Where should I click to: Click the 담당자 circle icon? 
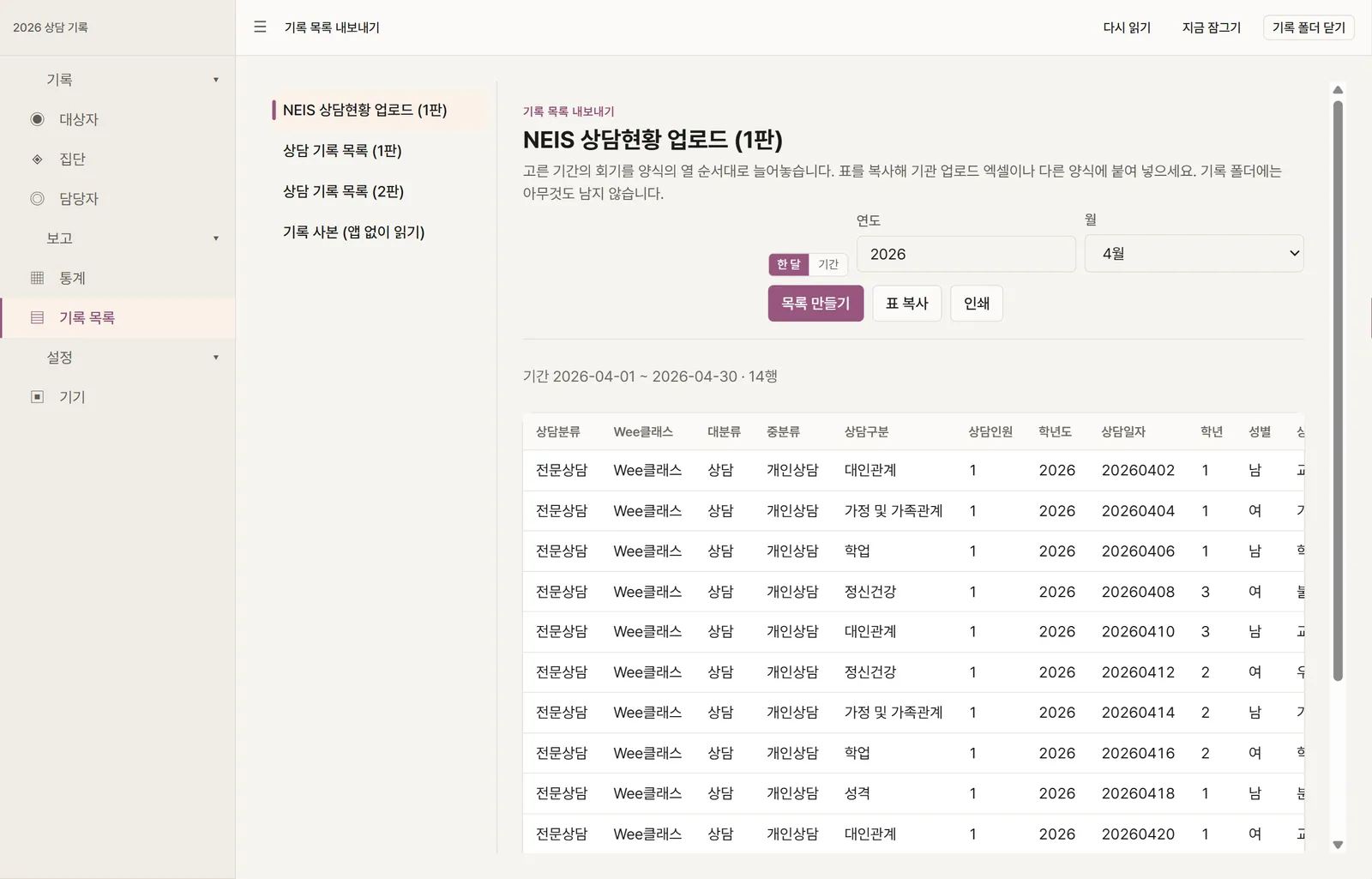[37, 198]
